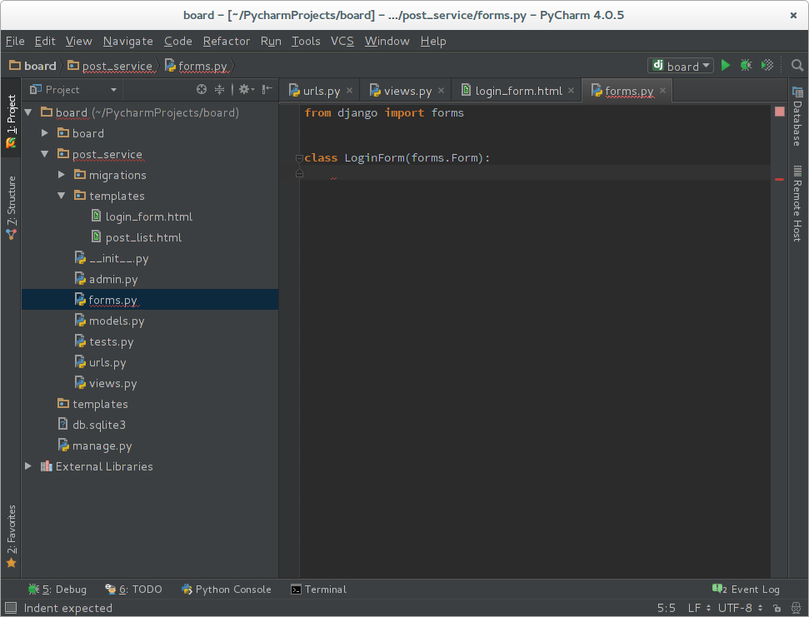The height and width of the screenshot is (617, 809).
Task: Close the views.py tab
Action: tap(441, 91)
